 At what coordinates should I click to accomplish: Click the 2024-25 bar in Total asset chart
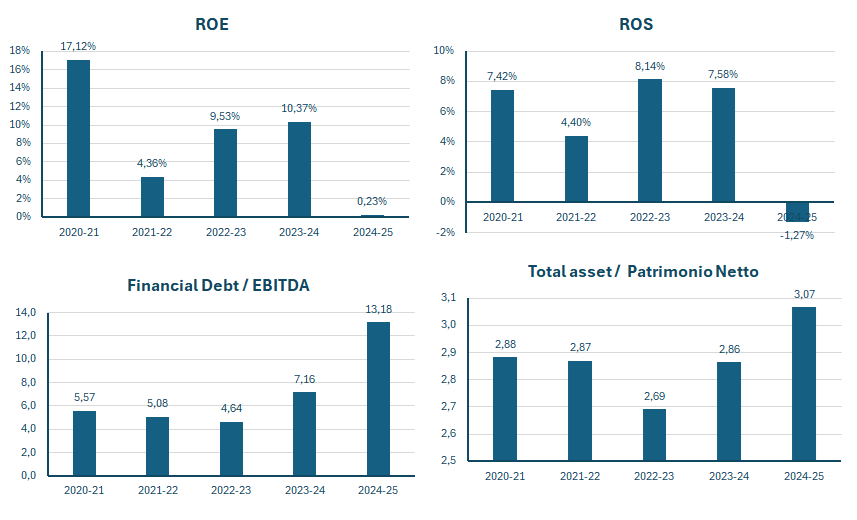pos(804,384)
